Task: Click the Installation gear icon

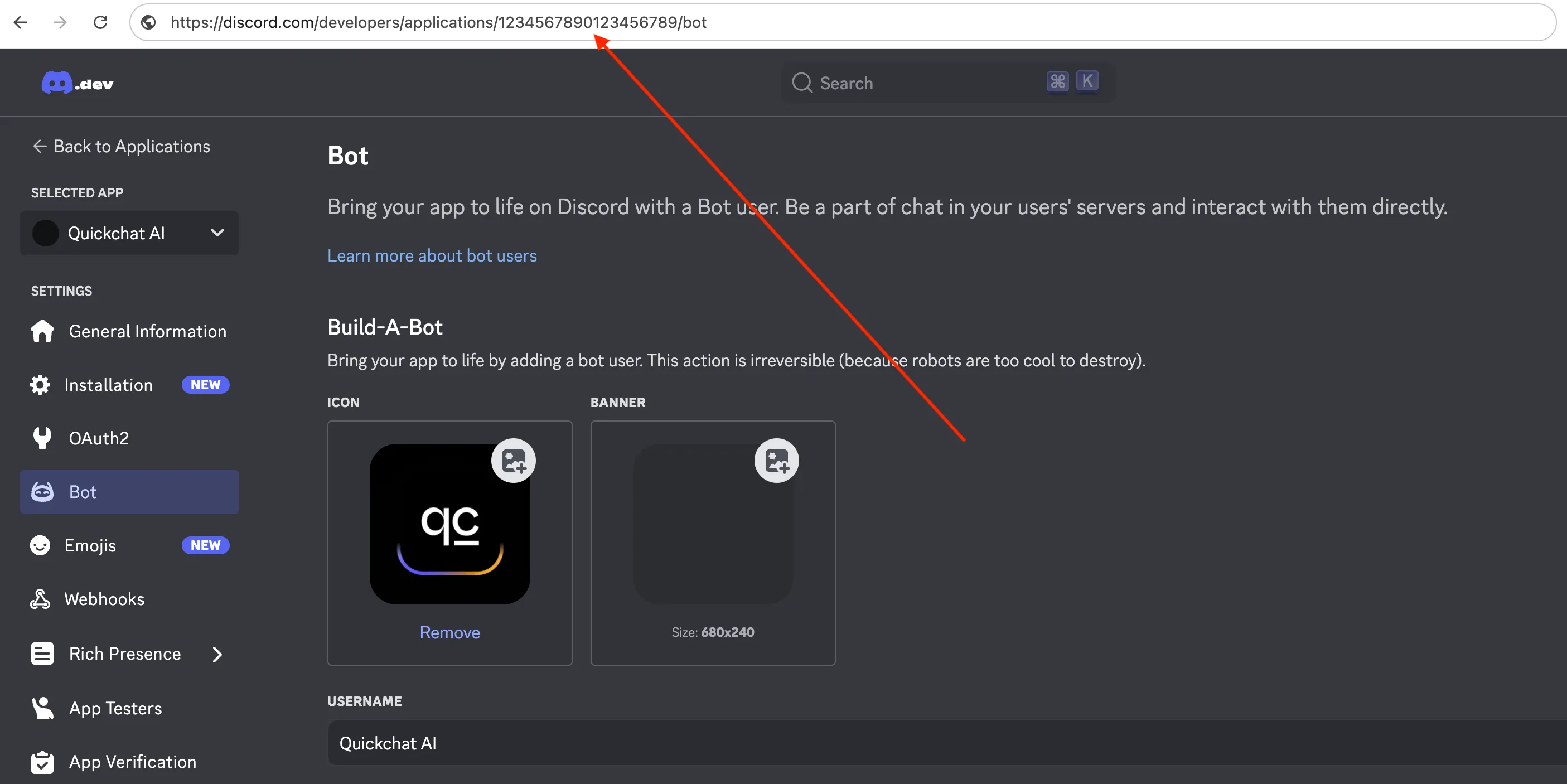Action: [41, 384]
